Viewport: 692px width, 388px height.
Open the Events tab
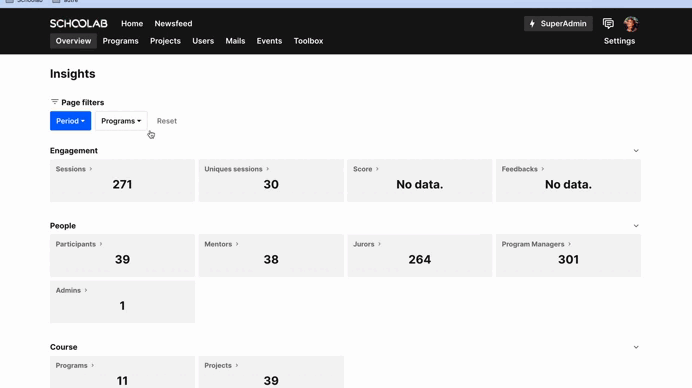pyautogui.click(x=269, y=41)
